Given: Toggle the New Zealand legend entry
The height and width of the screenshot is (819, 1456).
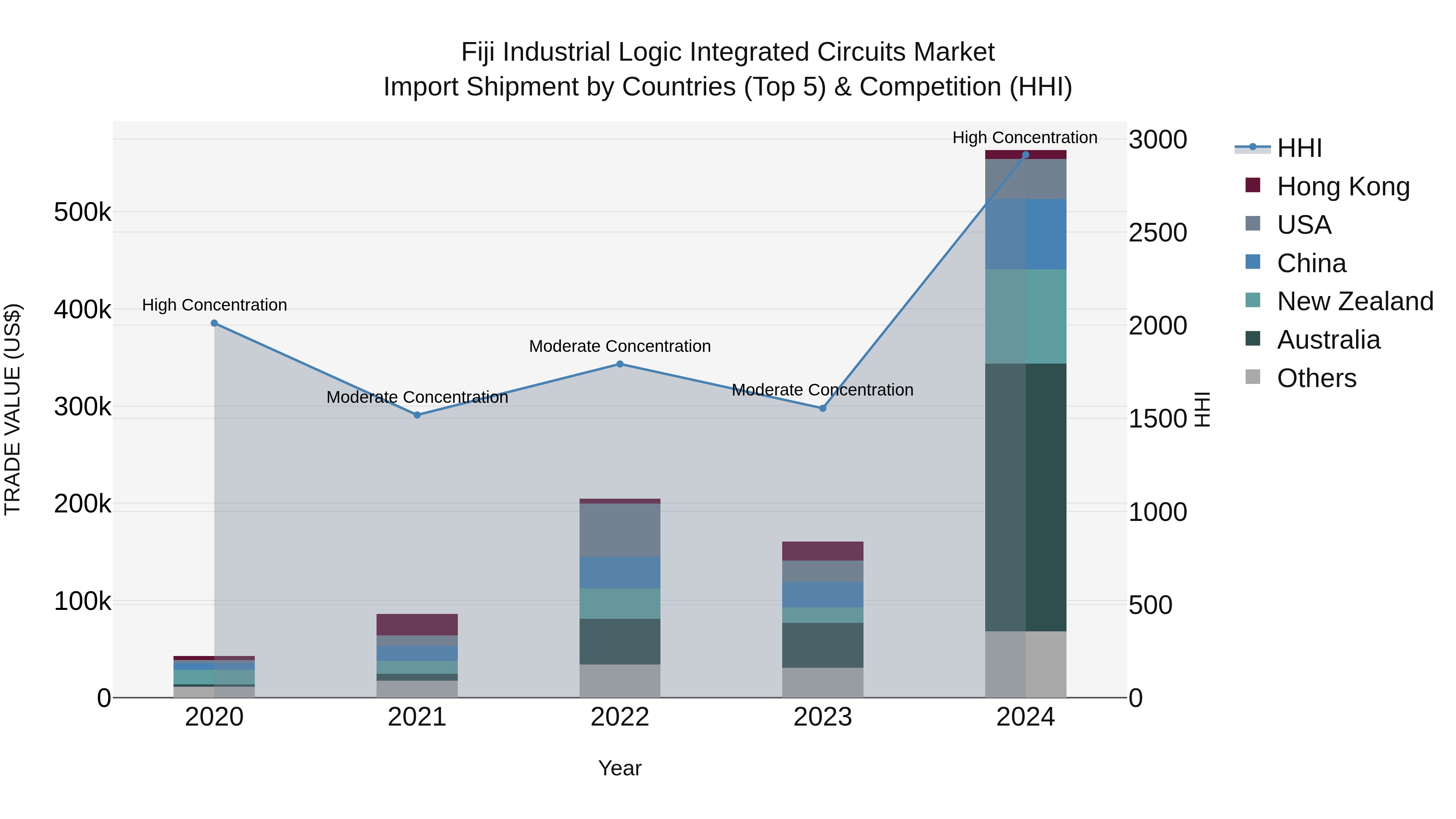Looking at the screenshot, I should pos(1340,301).
